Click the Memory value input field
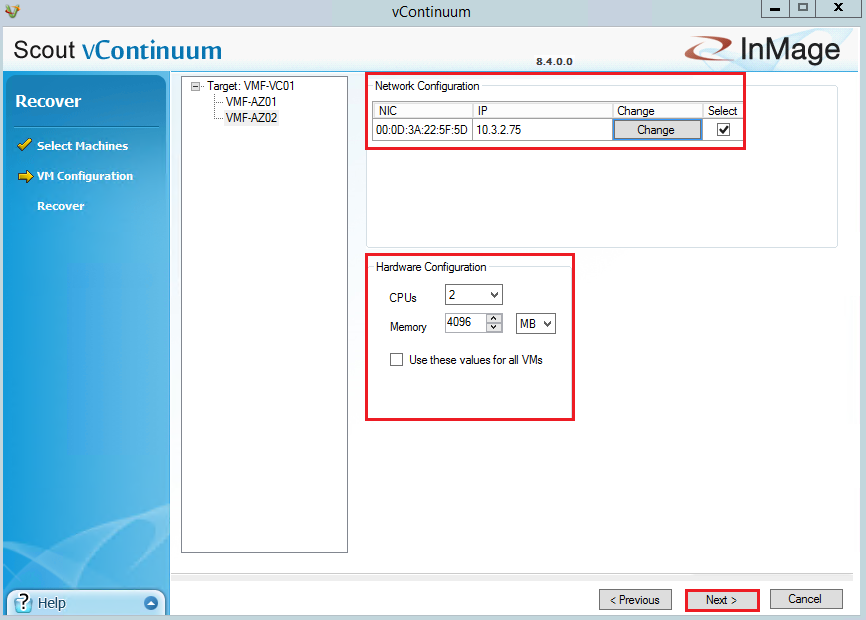Image resolution: width=866 pixels, height=620 pixels. click(465, 323)
